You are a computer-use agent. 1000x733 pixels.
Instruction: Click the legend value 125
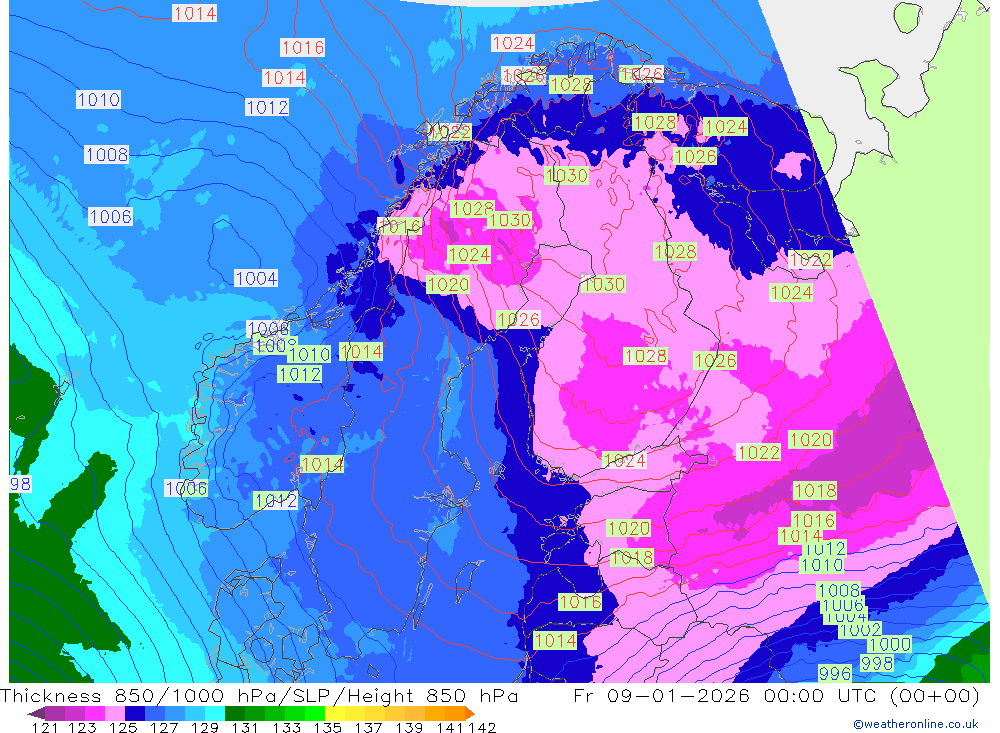tap(123, 727)
